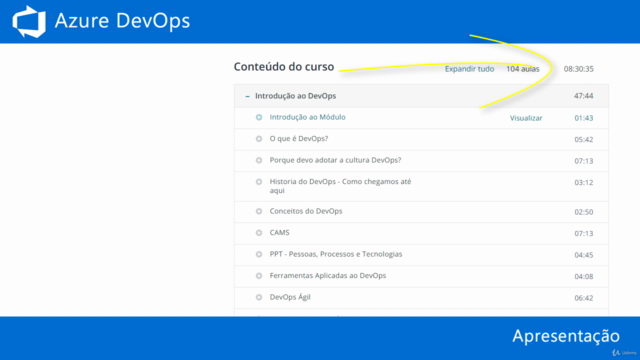The image size is (640, 360).
Task: Click duration 05:42 of O que é DevOps?
Action: (x=584, y=140)
